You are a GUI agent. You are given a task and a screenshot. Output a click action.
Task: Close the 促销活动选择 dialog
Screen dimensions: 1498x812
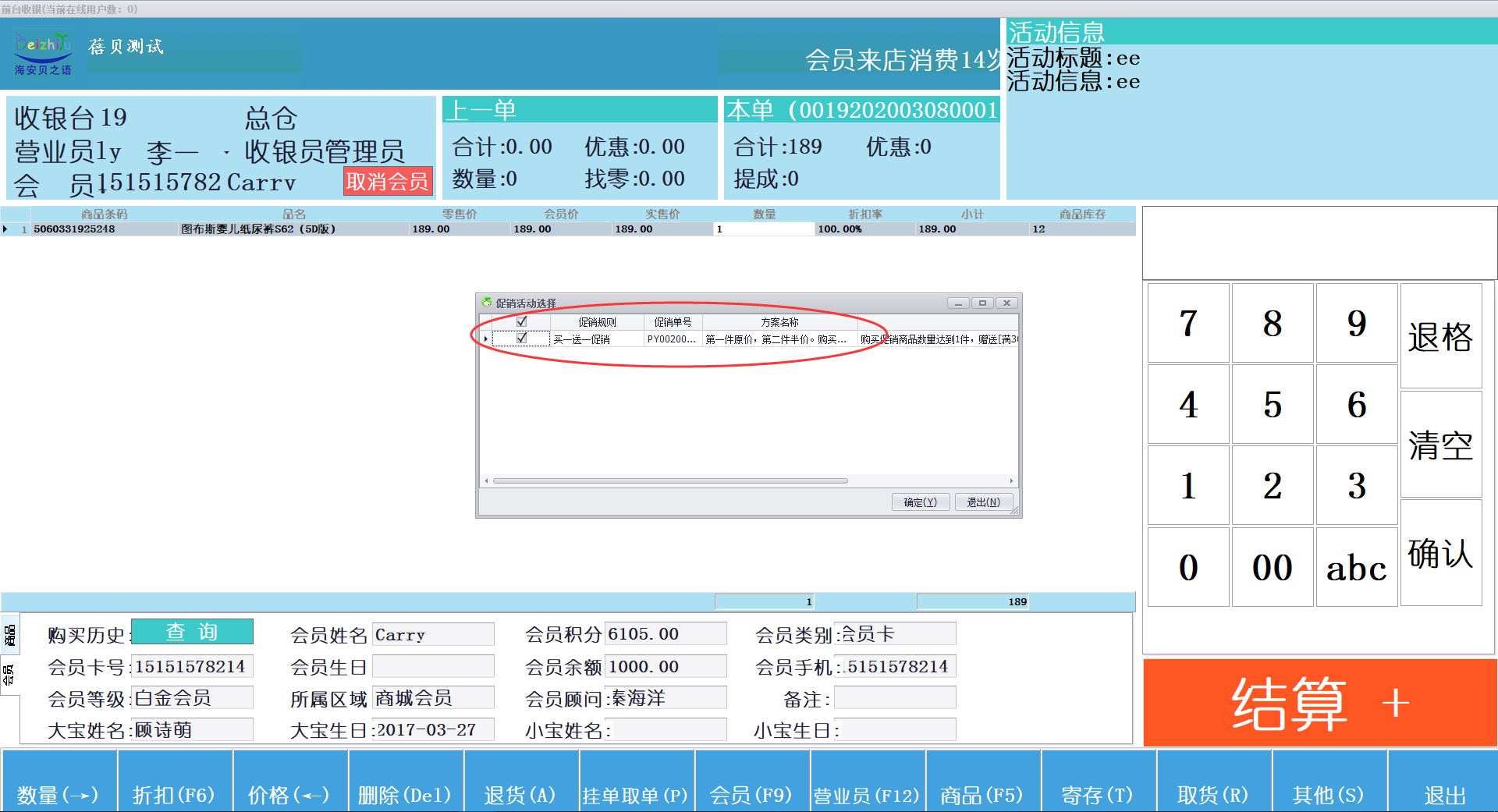pyautogui.click(x=1006, y=303)
